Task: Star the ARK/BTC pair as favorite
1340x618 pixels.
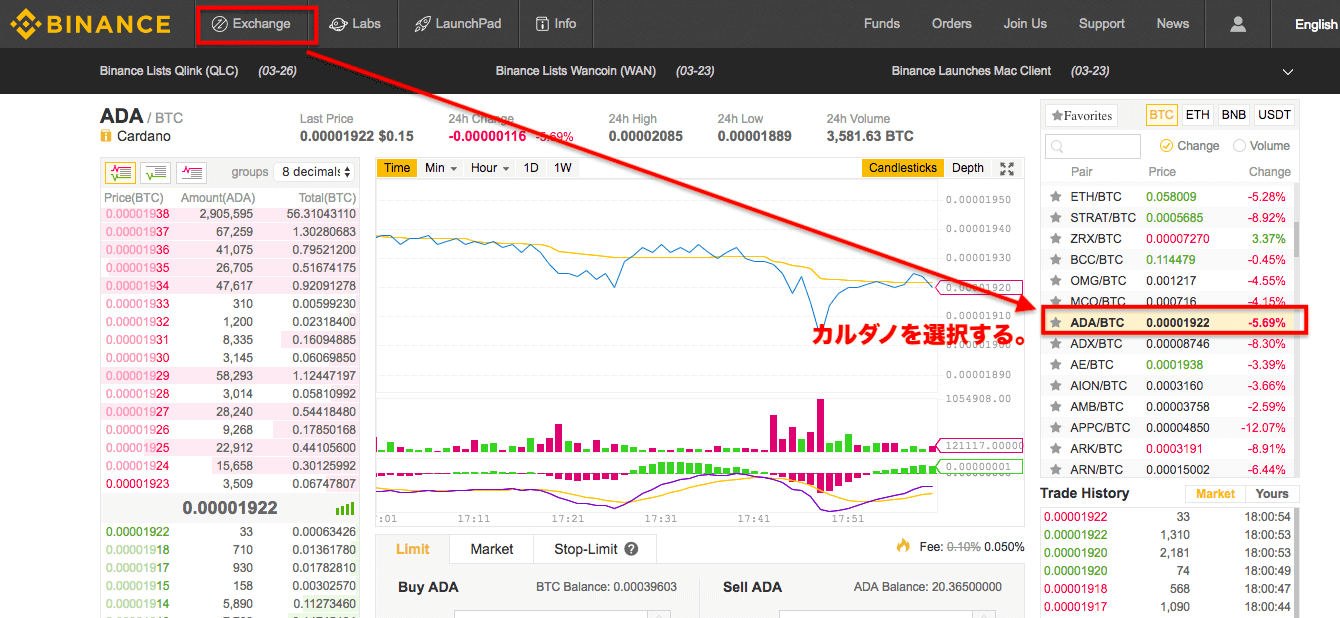Action: 1055,449
